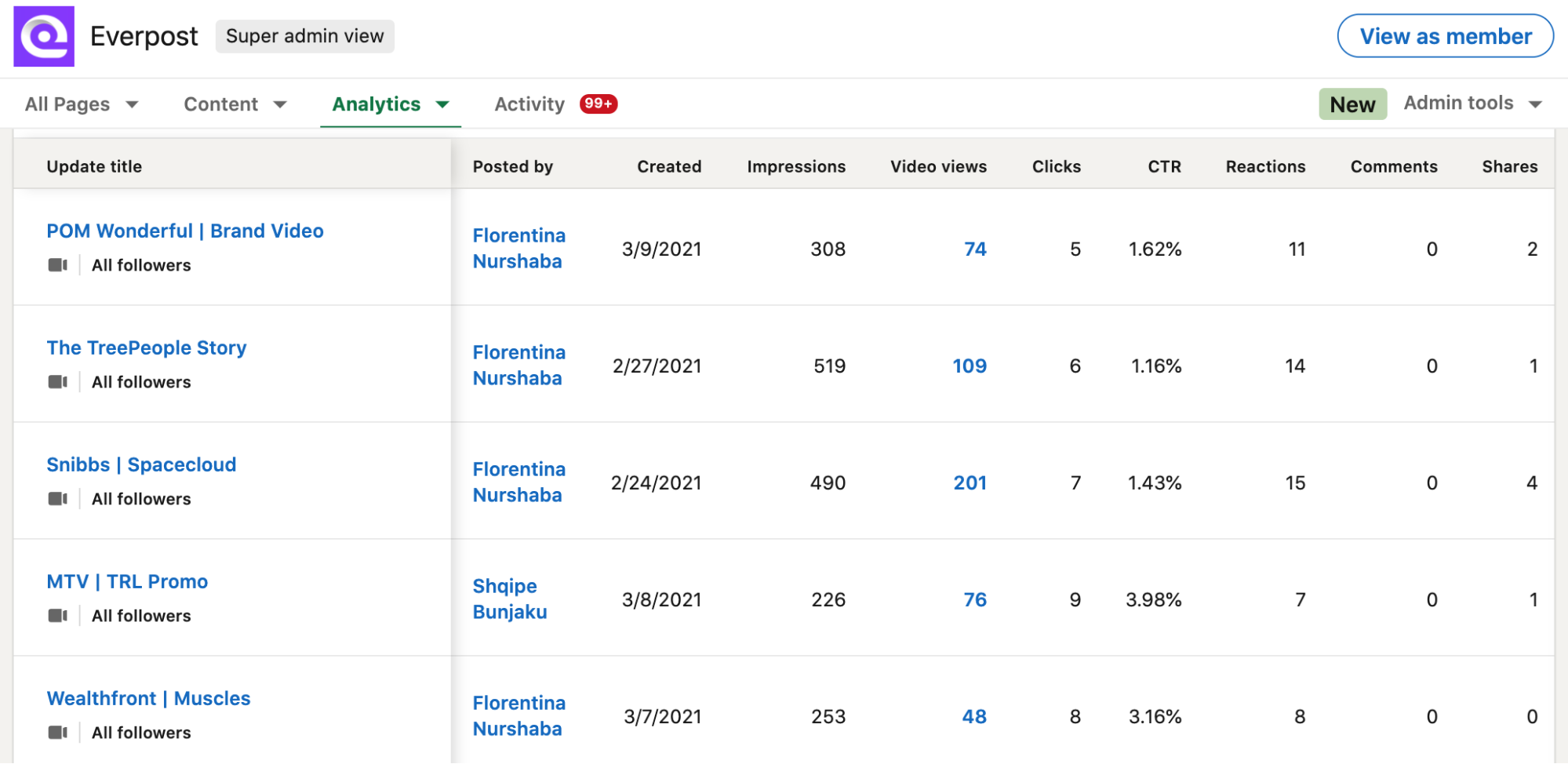Click the Created column header
The image size is (1568, 764).
(x=669, y=166)
